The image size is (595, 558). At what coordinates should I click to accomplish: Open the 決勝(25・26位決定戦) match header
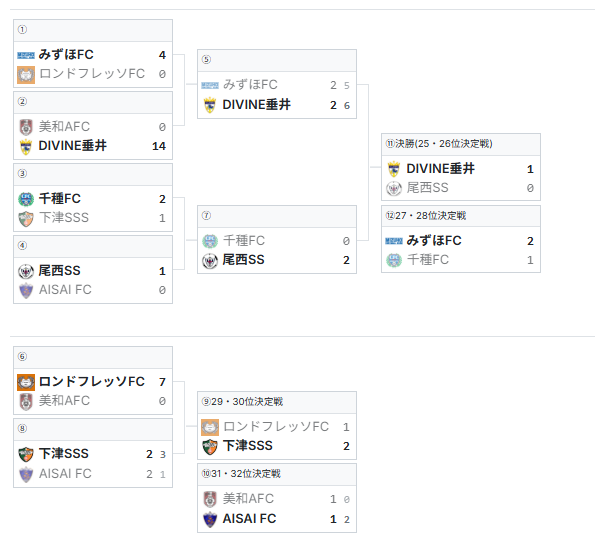click(x=461, y=144)
